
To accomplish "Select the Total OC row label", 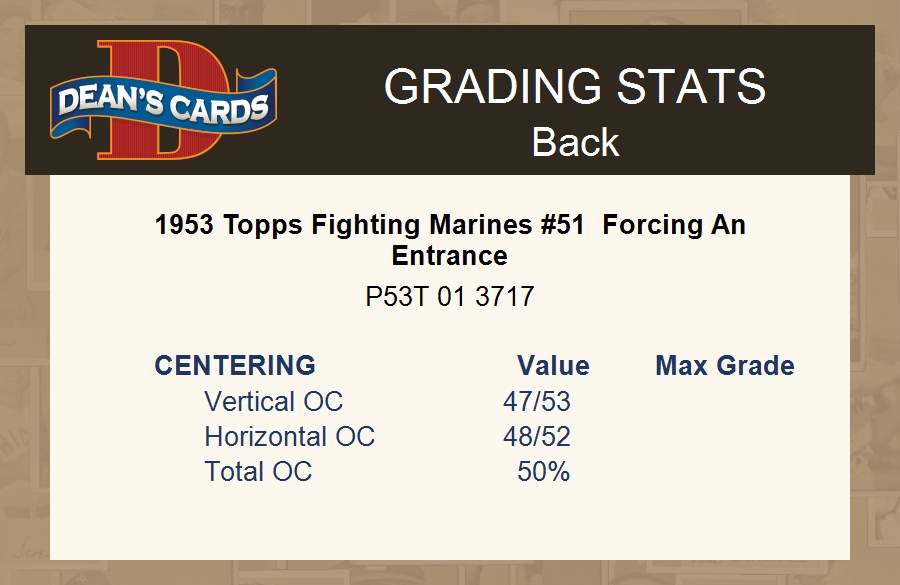I will [x=258, y=471].
